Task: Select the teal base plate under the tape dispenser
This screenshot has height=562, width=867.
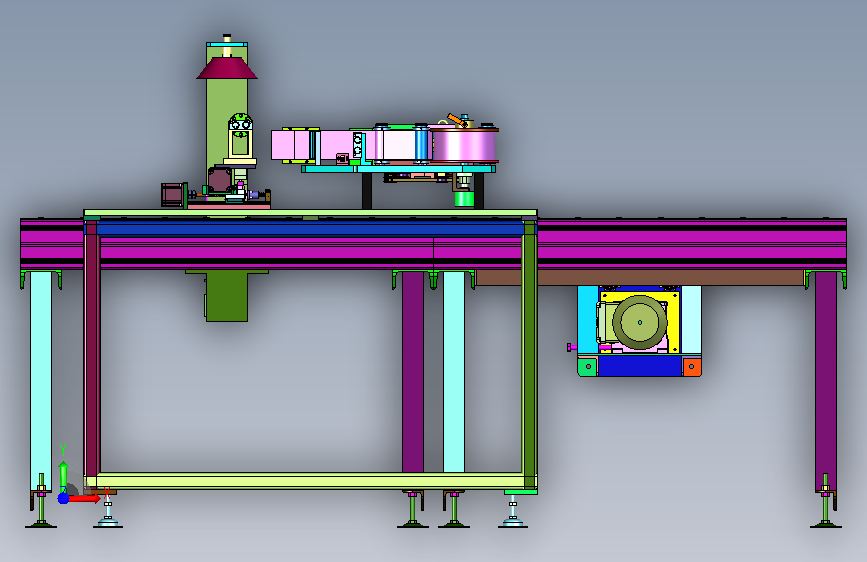Action: (x=398, y=169)
